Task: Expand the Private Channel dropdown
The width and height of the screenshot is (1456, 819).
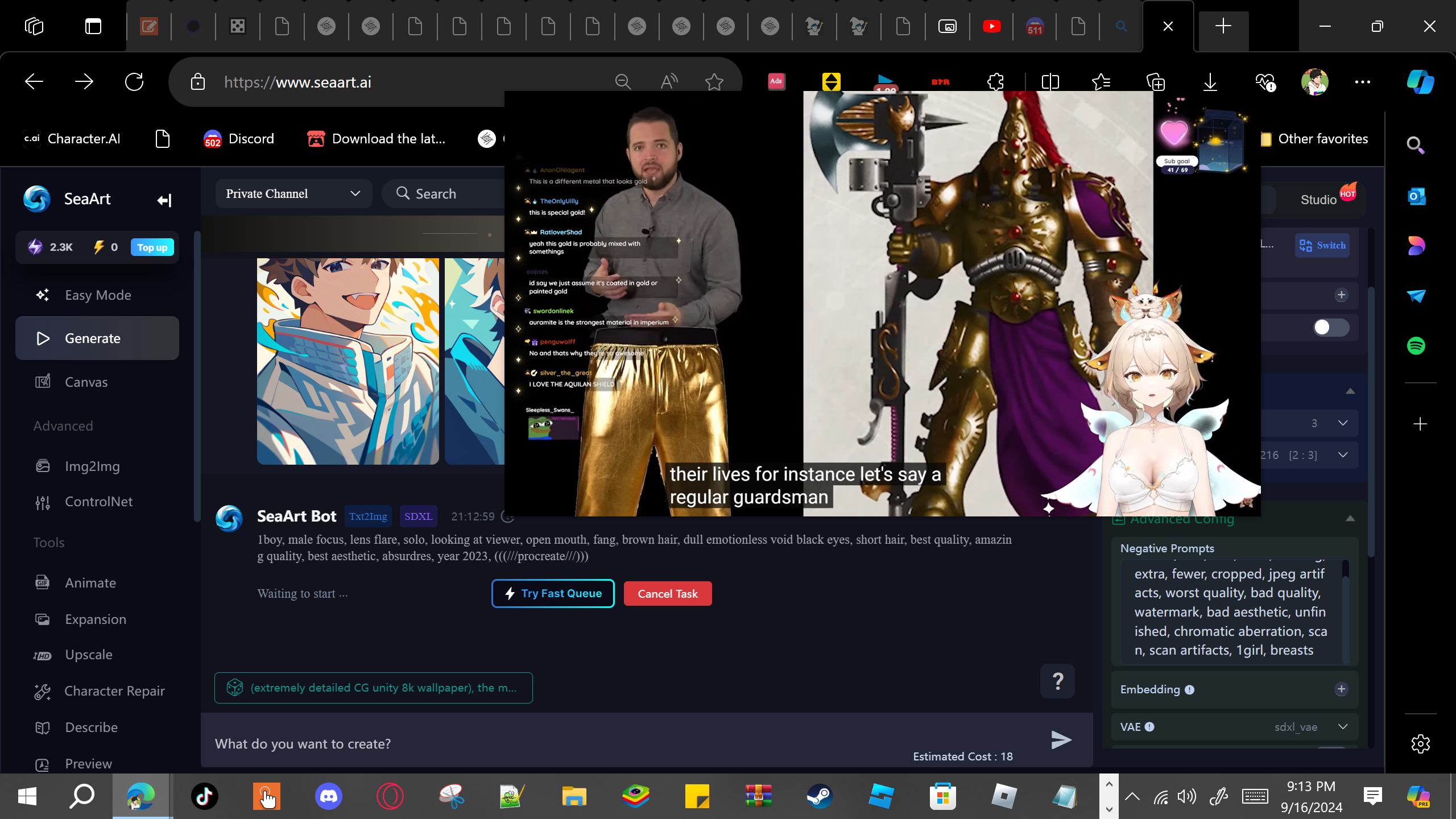Action: coord(293,194)
